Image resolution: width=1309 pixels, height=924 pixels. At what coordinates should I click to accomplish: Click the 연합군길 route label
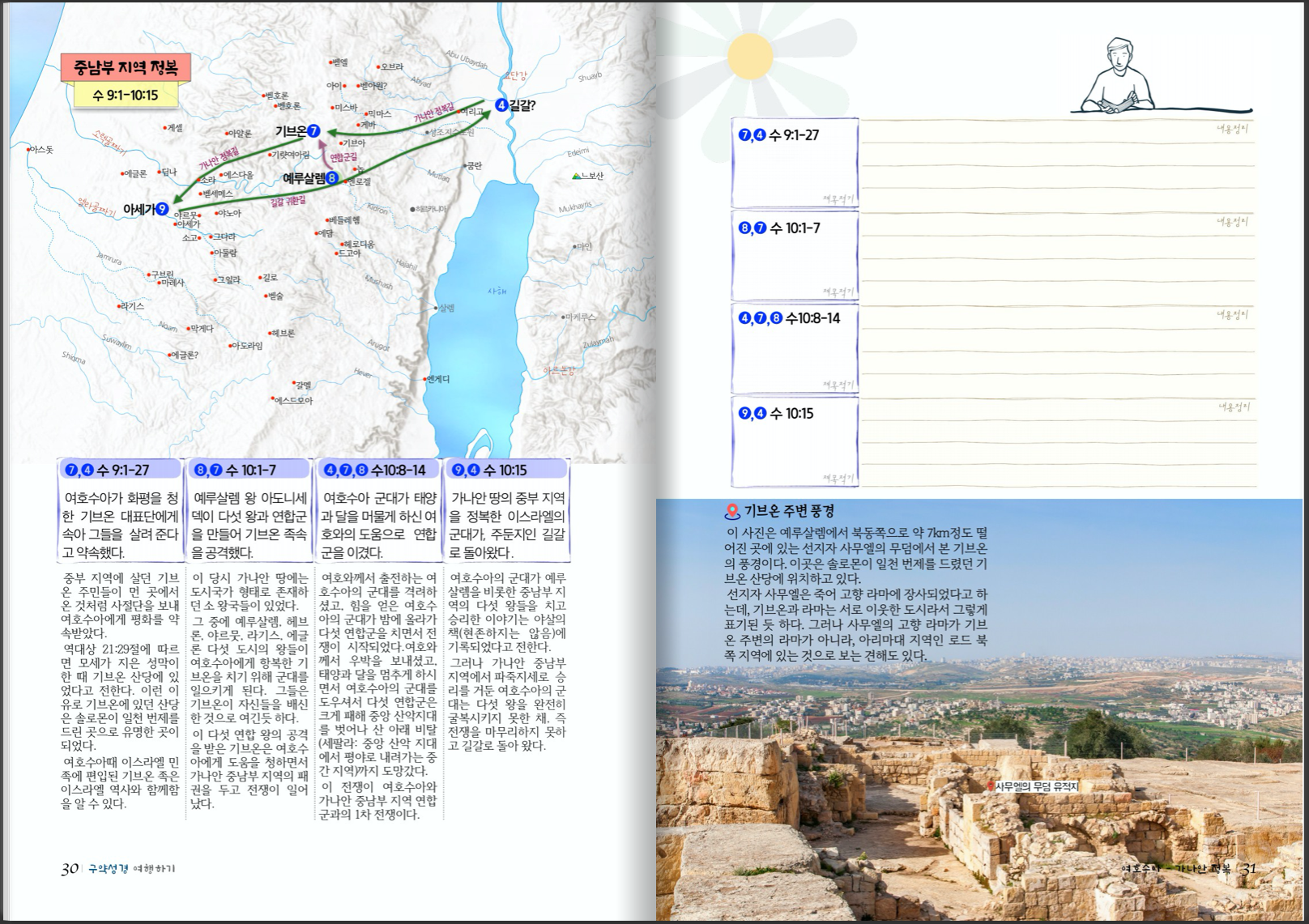coord(343,156)
